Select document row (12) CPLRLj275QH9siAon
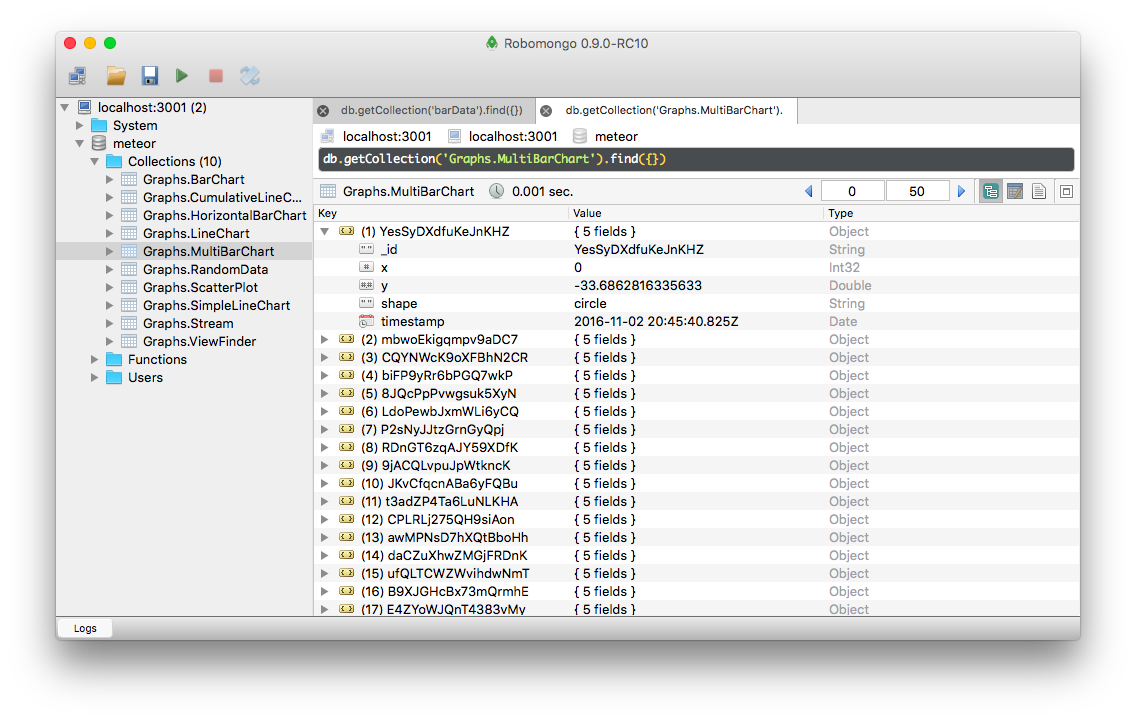This screenshot has height=720, width=1136. click(696, 519)
